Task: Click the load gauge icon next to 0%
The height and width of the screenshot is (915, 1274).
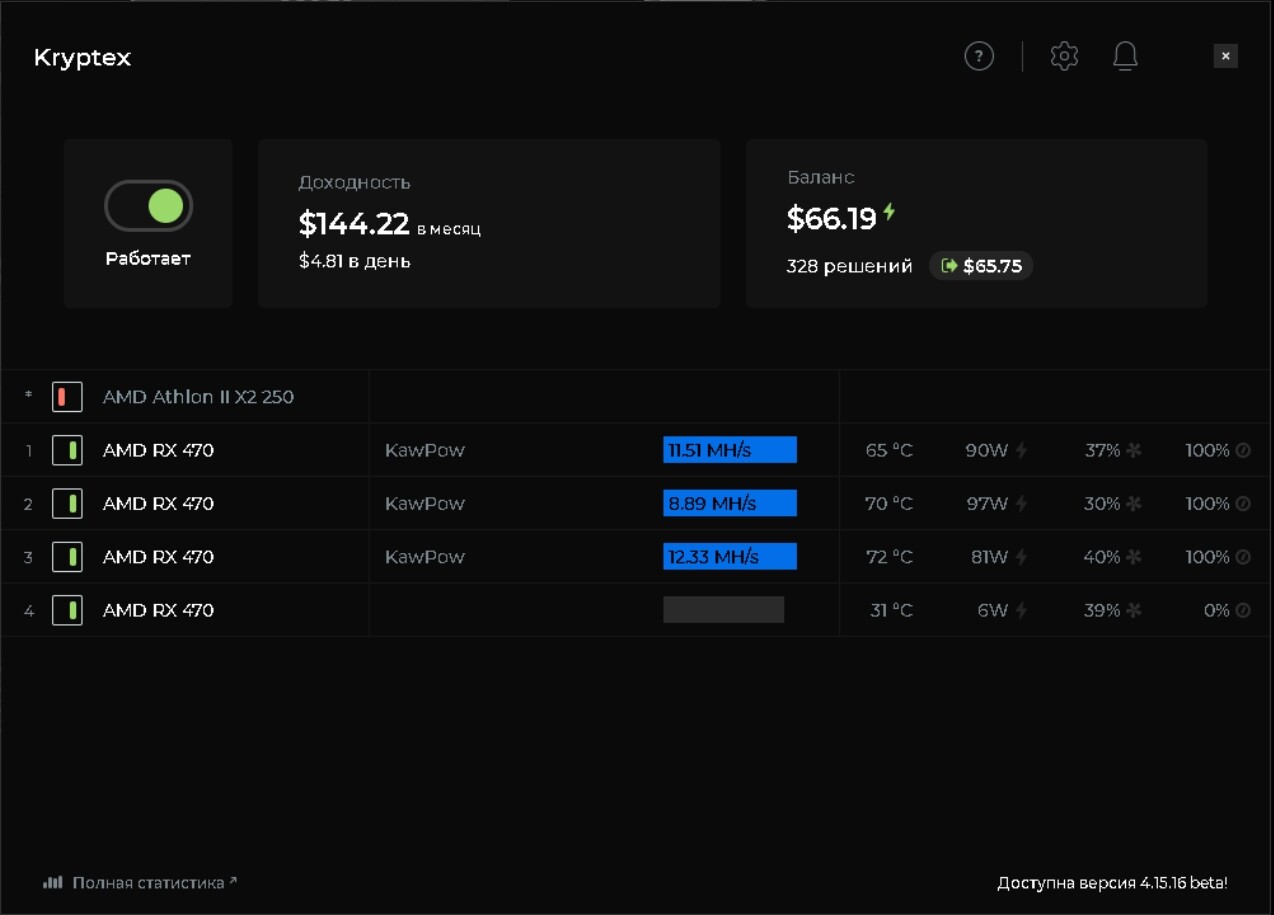Action: tap(1243, 610)
